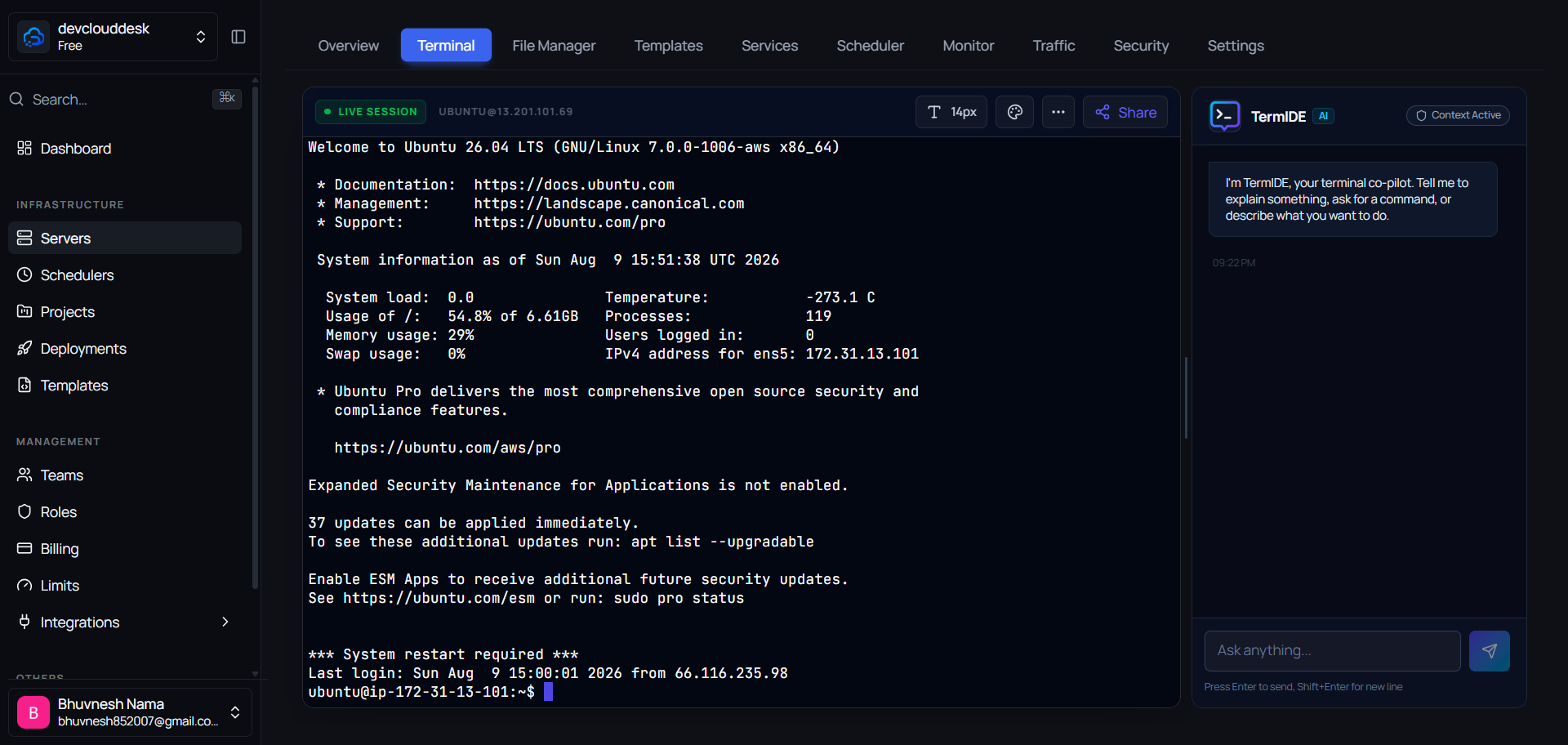The image size is (1568, 745).
Task: Click the UBUNTU@13.201.101.69 host label
Action: coord(506,112)
